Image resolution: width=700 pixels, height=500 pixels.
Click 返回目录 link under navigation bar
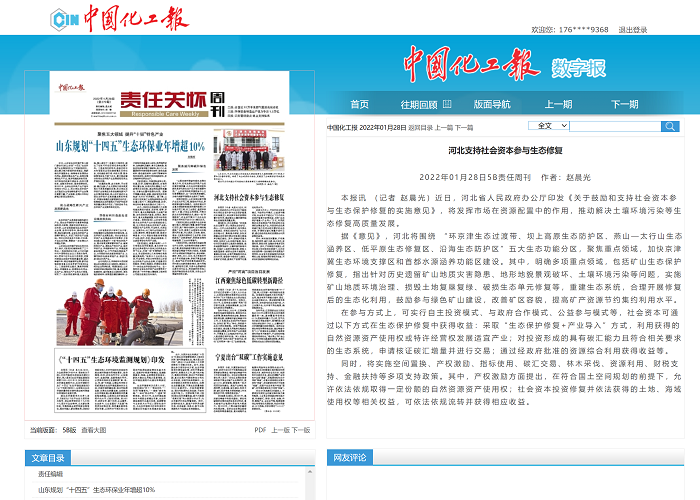(x=424, y=127)
